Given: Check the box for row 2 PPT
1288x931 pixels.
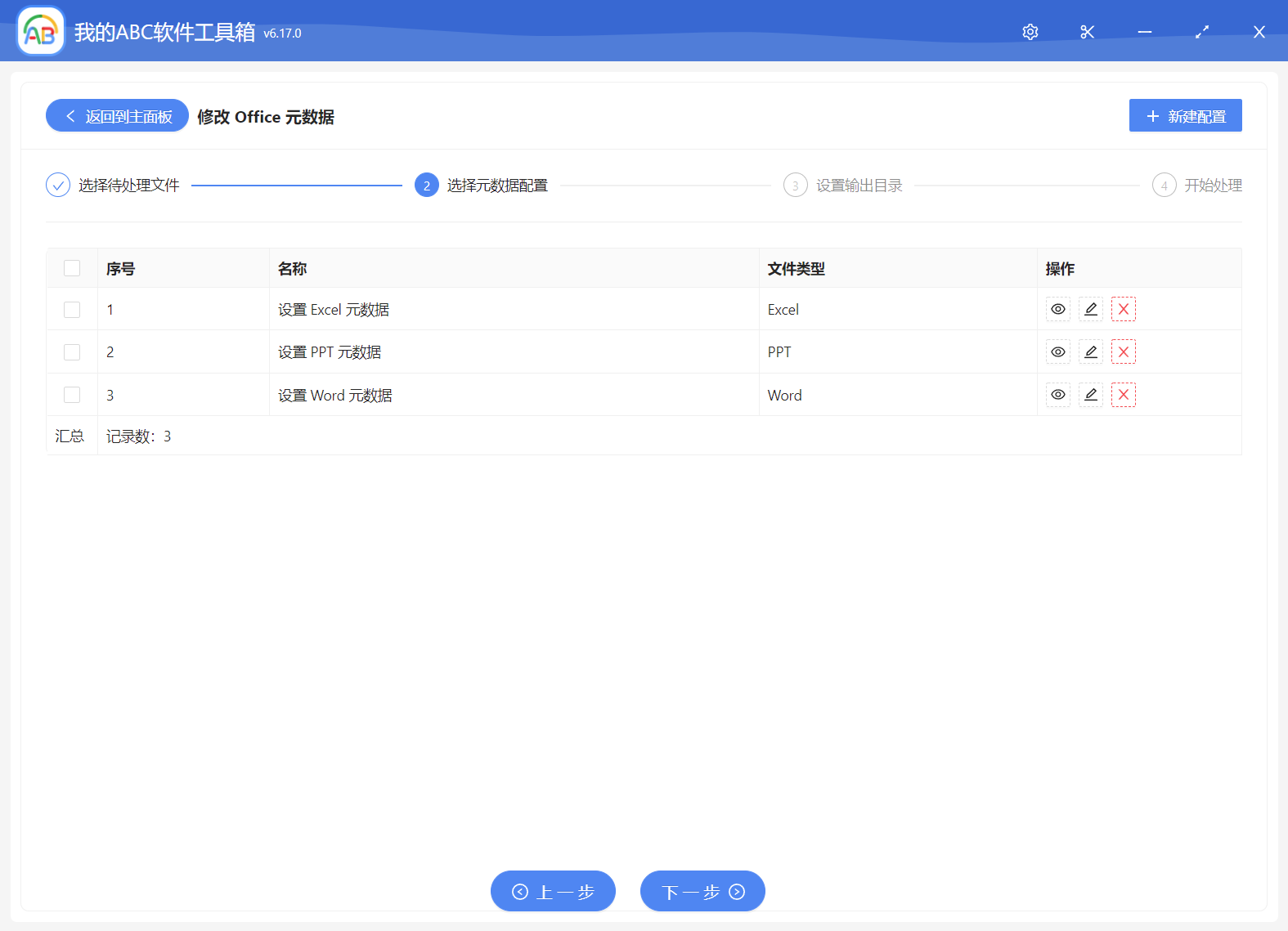Looking at the screenshot, I should (x=72, y=352).
